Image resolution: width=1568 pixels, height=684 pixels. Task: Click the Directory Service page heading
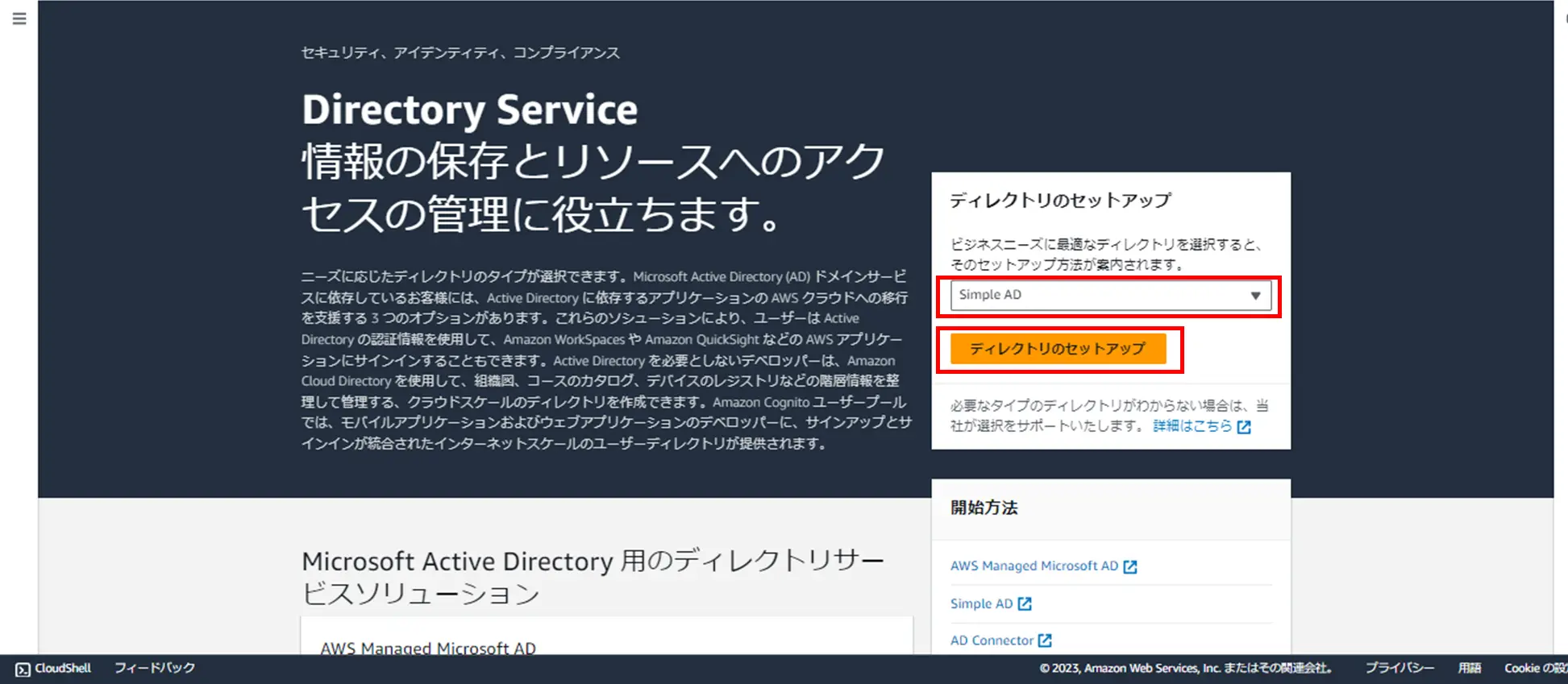469,110
